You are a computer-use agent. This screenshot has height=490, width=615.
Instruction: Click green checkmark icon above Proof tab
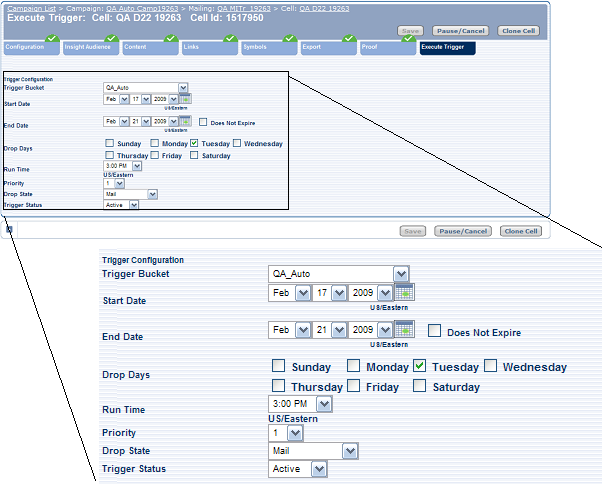coord(408,39)
